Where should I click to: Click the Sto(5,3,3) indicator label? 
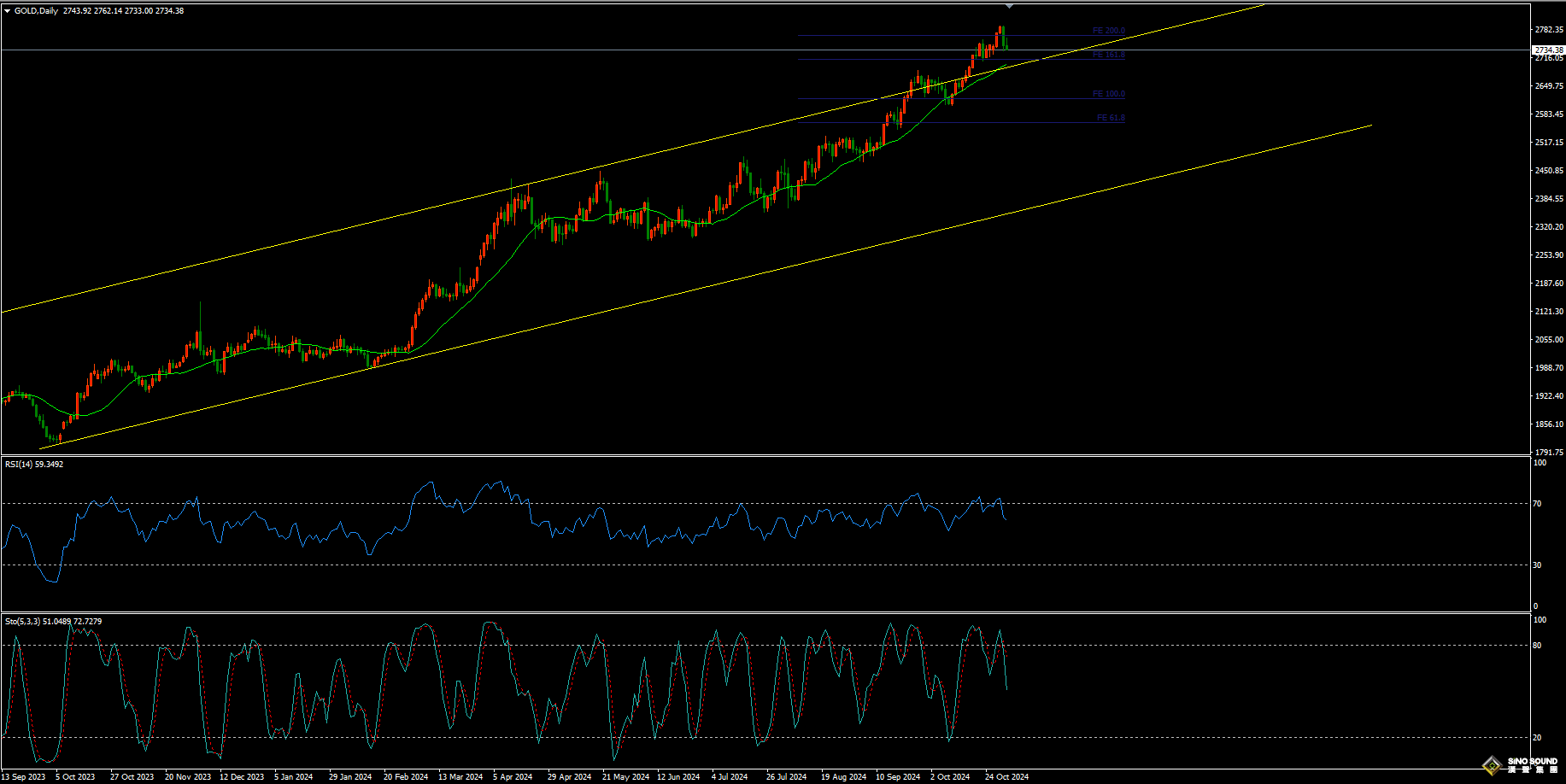pyautogui.click(x=53, y=622)
